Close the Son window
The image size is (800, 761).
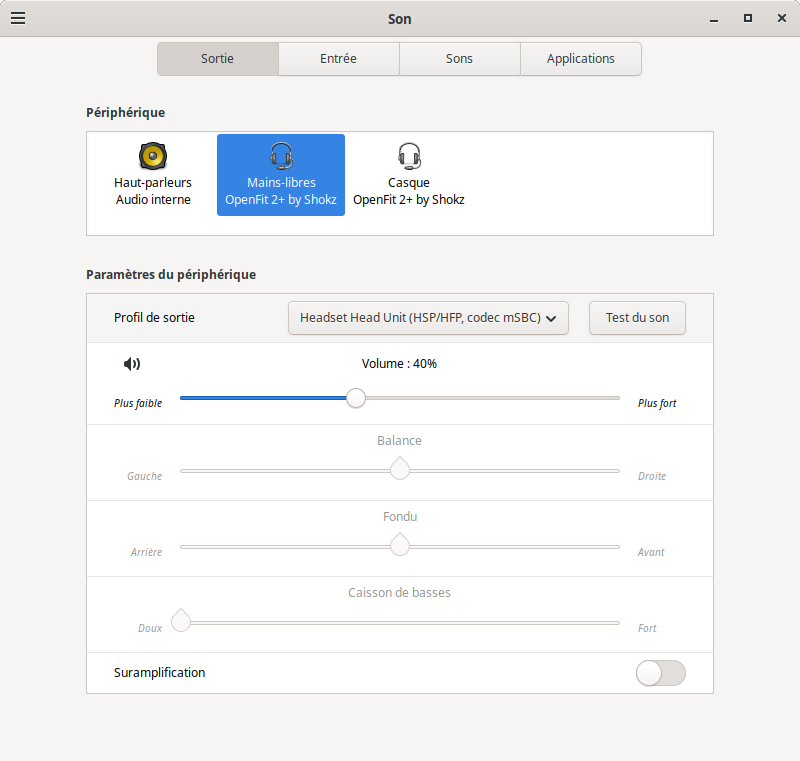coord(782,18)
